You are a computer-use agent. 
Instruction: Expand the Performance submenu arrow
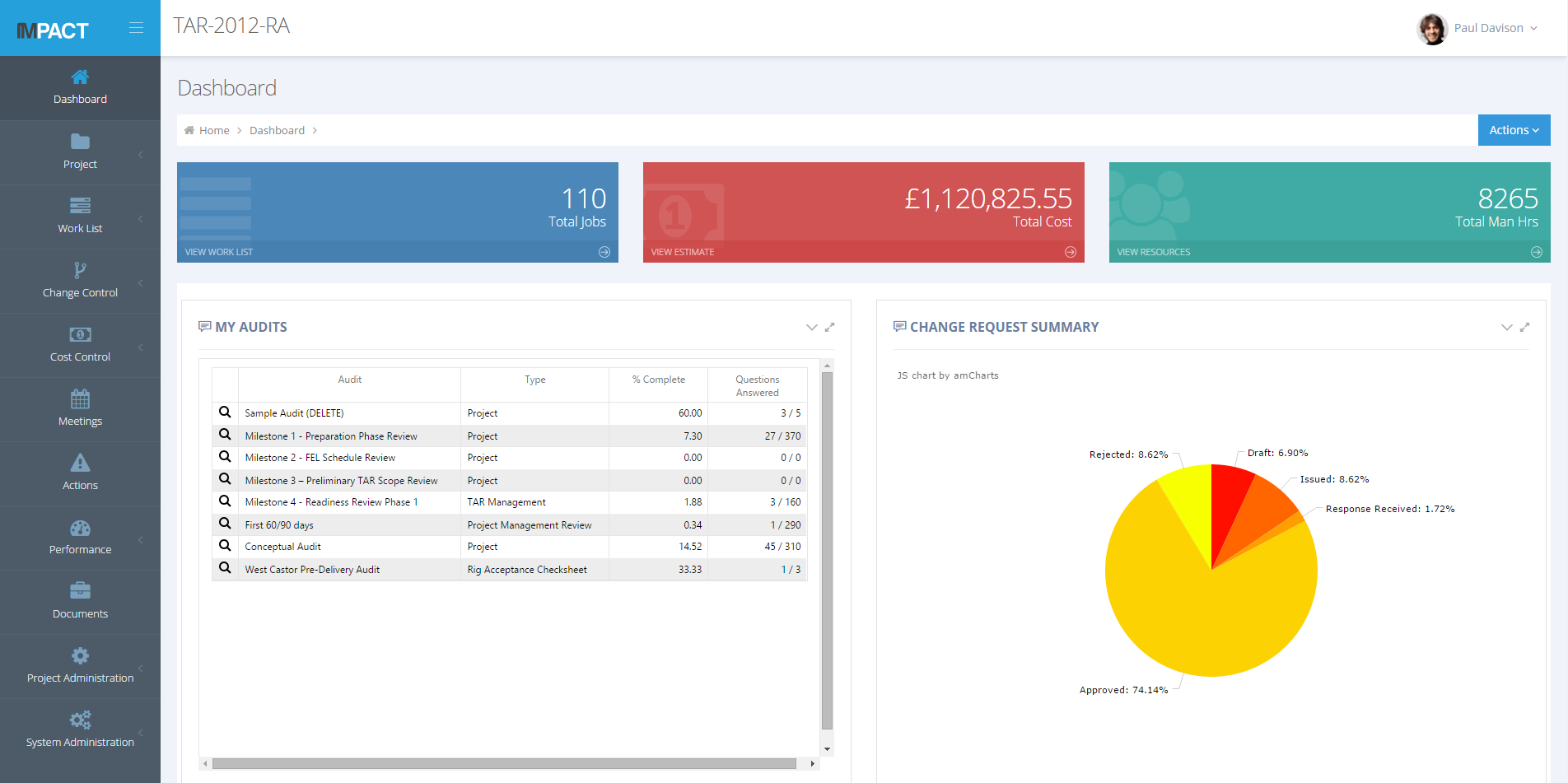click(x=141, y=540)
